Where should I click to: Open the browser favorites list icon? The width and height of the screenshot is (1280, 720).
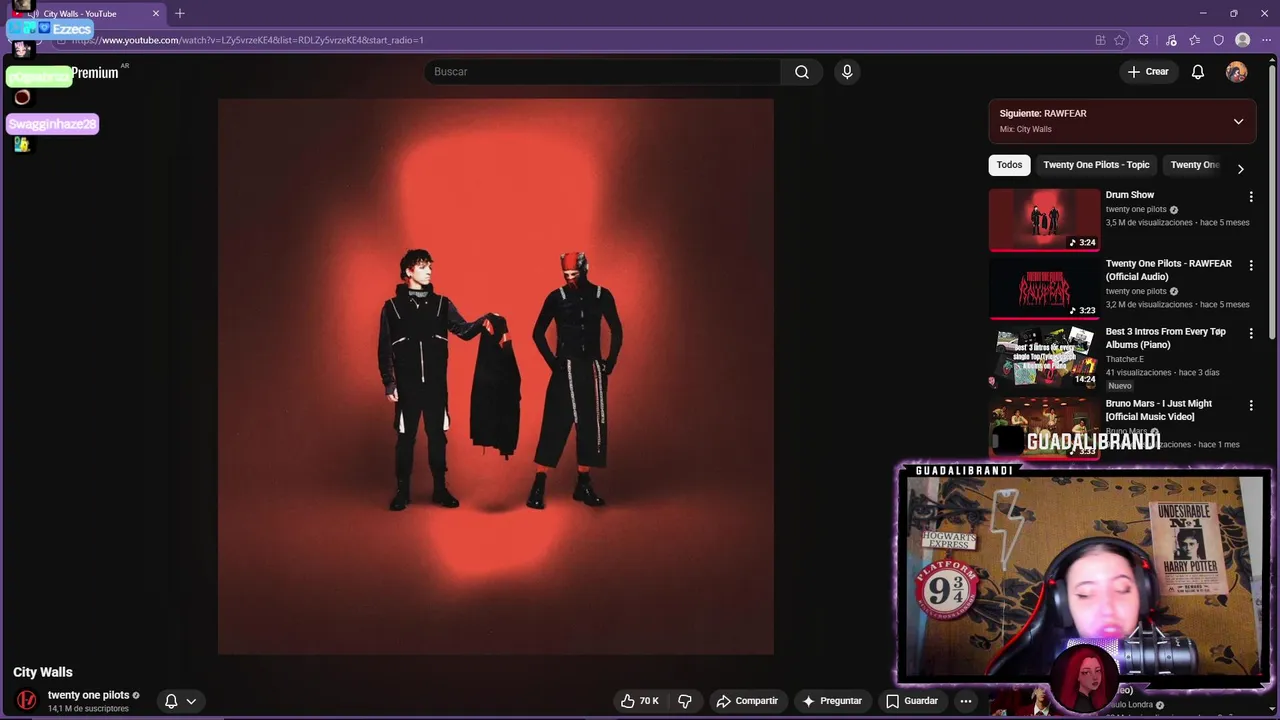tap(1194, 40)
